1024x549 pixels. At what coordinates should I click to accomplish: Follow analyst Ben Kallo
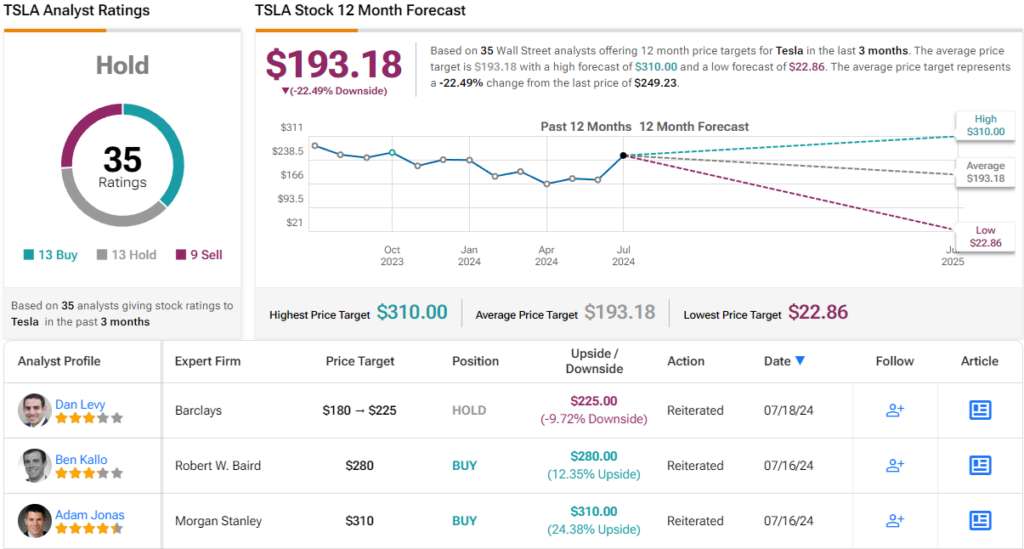pos(895,465)
